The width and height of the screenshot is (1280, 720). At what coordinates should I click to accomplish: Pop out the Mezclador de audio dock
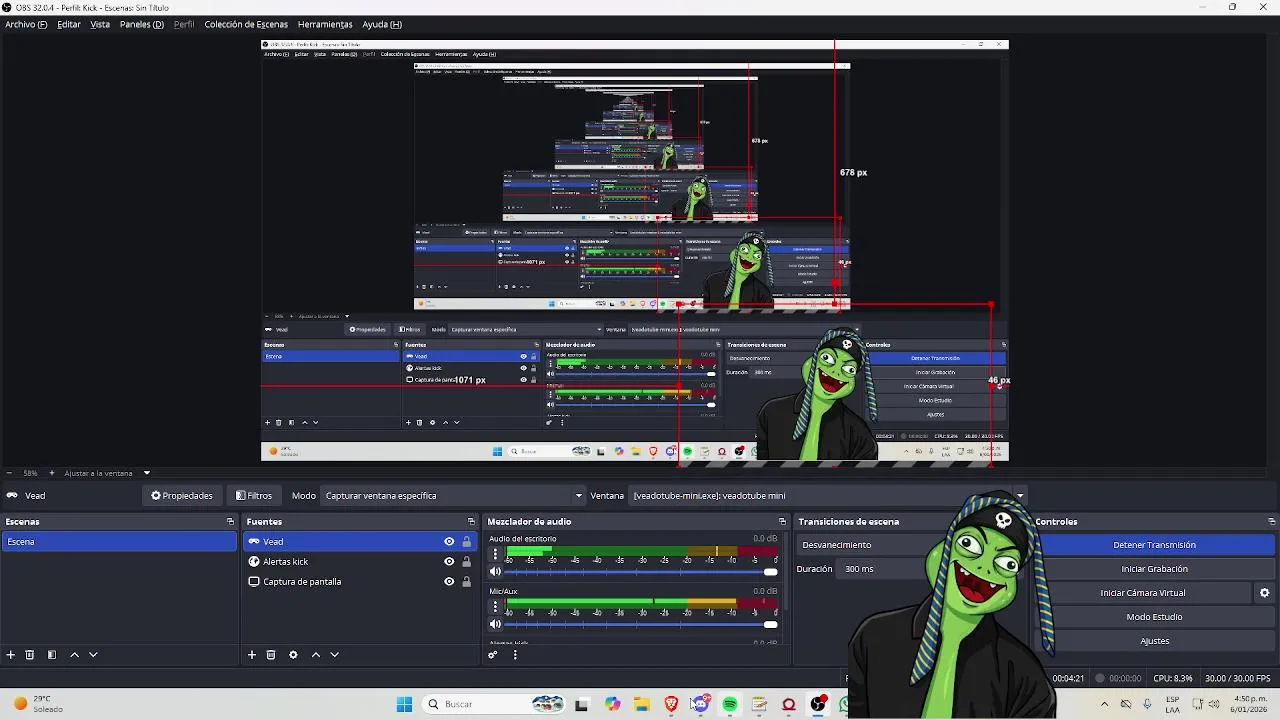click(782, 522)
